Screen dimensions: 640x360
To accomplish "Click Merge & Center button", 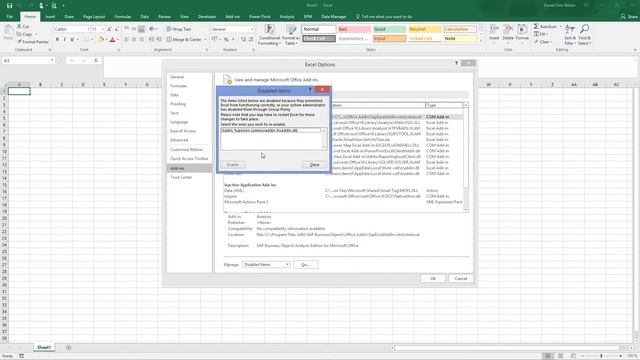I will tap(184, 40).
